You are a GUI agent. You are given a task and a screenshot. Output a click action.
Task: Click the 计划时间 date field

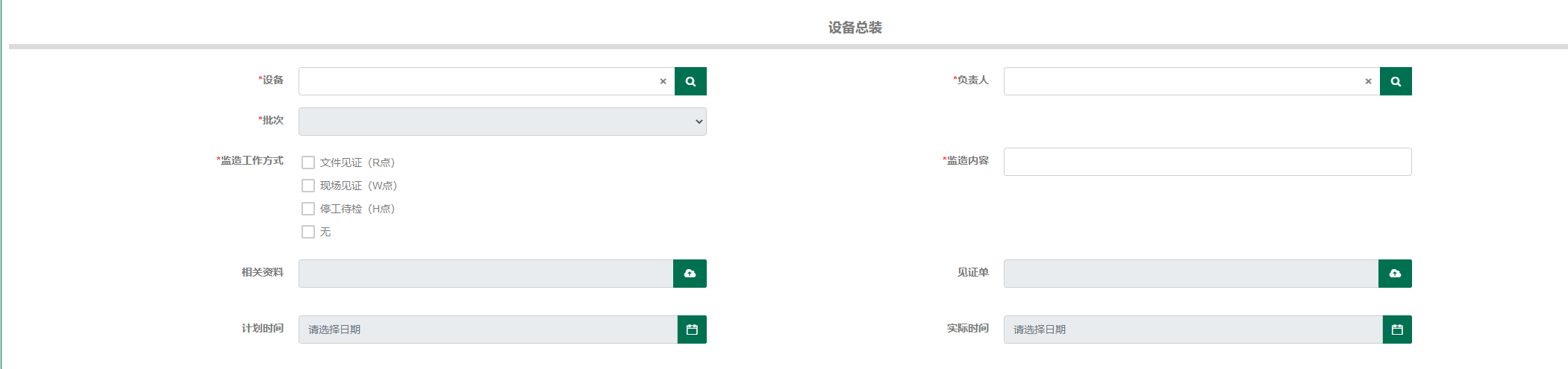point(488,329)
